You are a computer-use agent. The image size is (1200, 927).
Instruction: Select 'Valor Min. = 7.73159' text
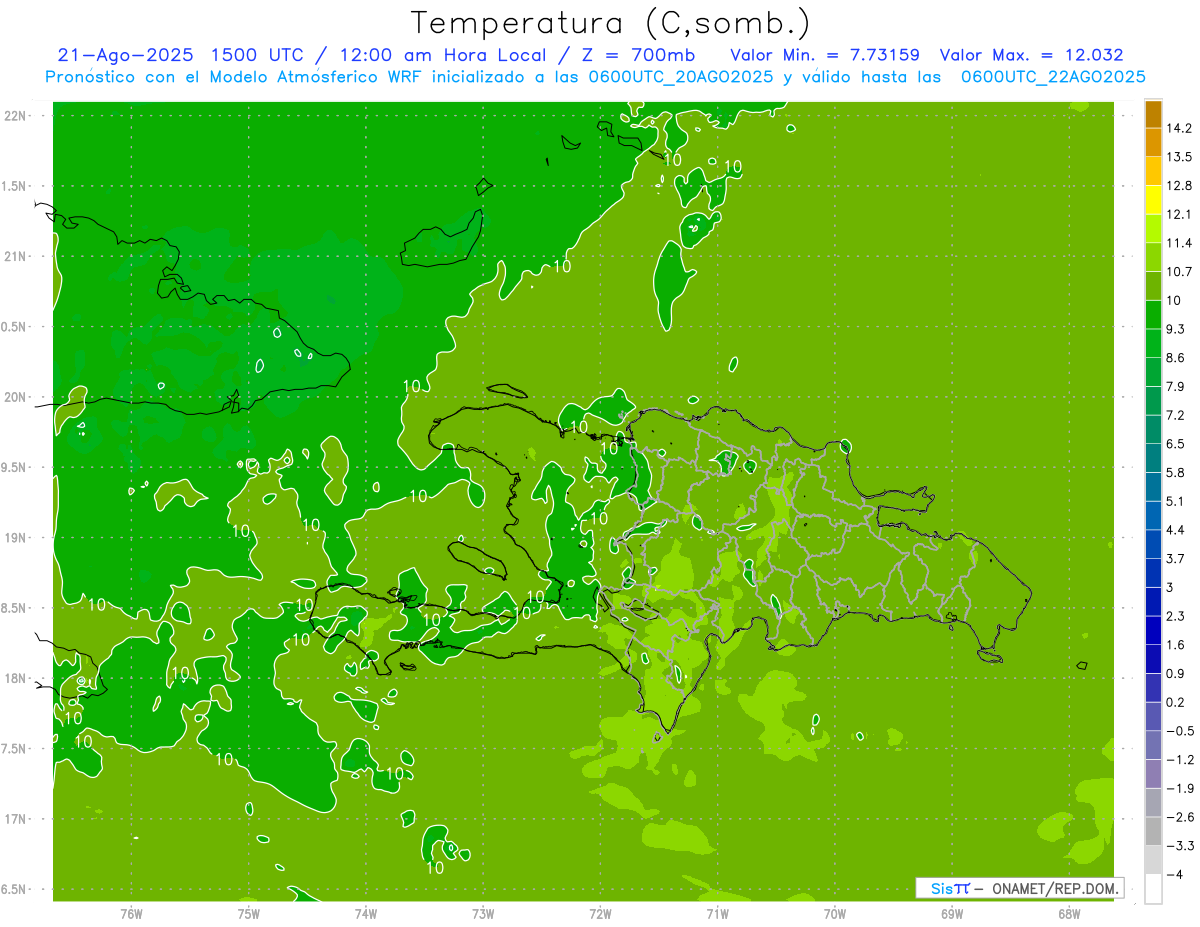click(x=825, y=55)
